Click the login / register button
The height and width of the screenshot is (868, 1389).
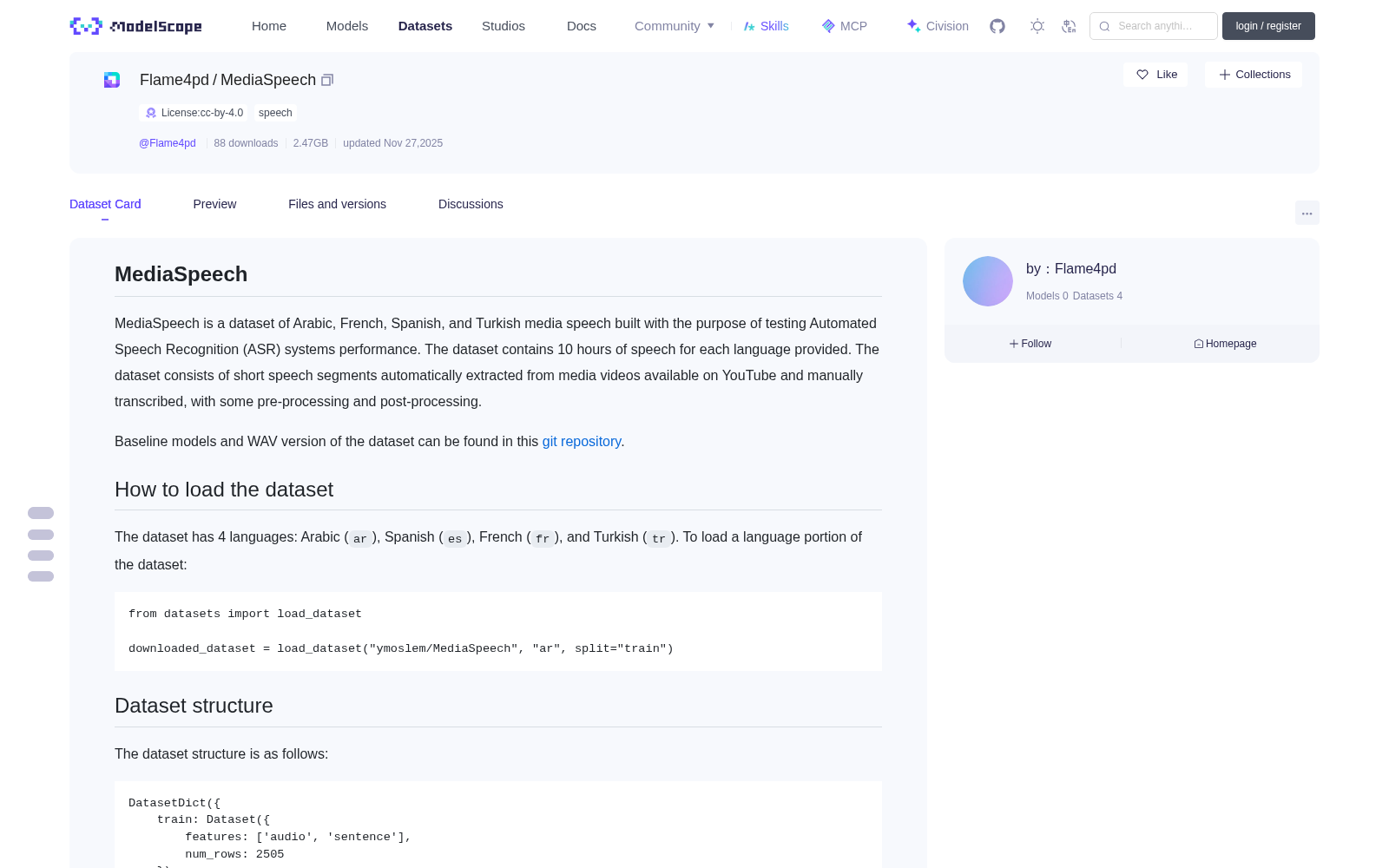pos(1268,26)
